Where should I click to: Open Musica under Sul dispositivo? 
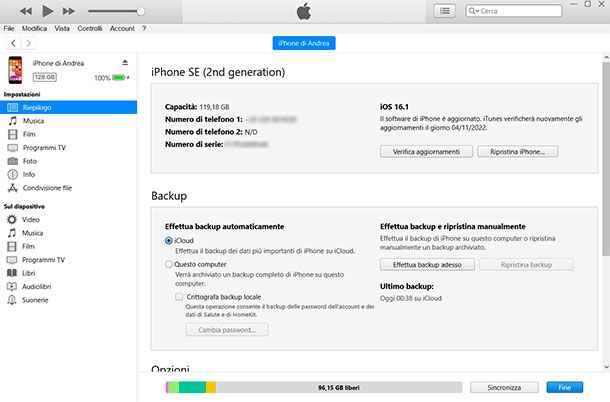(32, 233)
